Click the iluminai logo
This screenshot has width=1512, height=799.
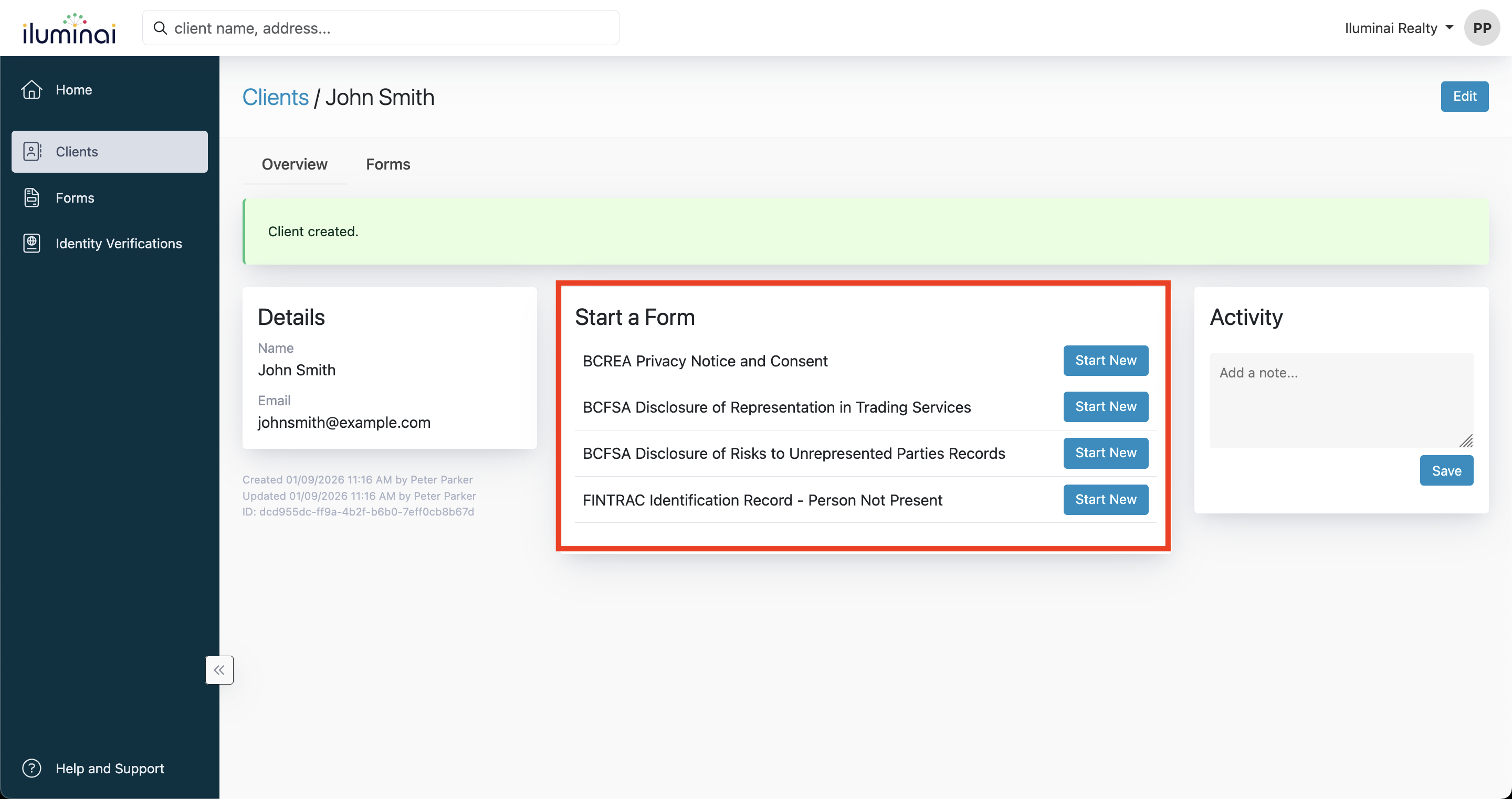[69, 29]
